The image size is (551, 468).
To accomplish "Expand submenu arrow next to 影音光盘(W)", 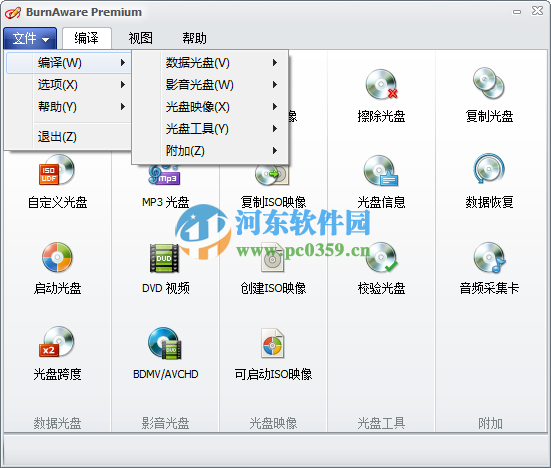I will (x=275, y=85).
